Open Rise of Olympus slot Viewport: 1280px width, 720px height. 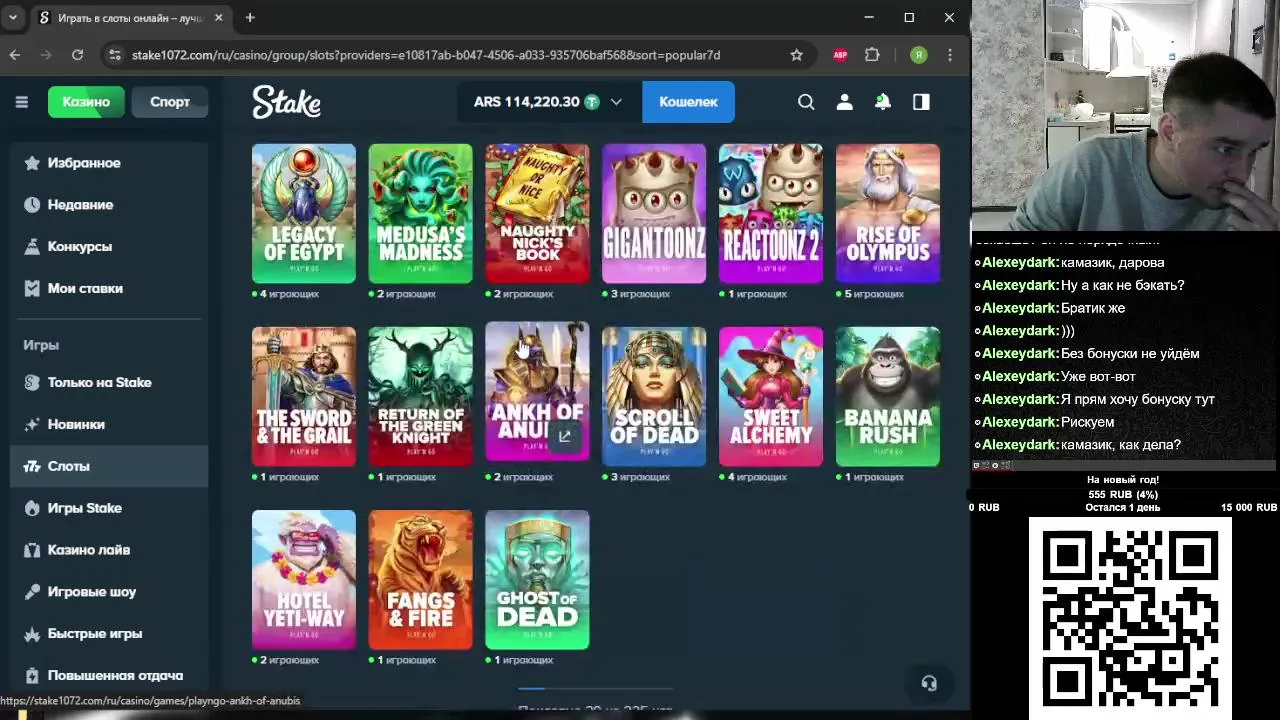[888, 213]
